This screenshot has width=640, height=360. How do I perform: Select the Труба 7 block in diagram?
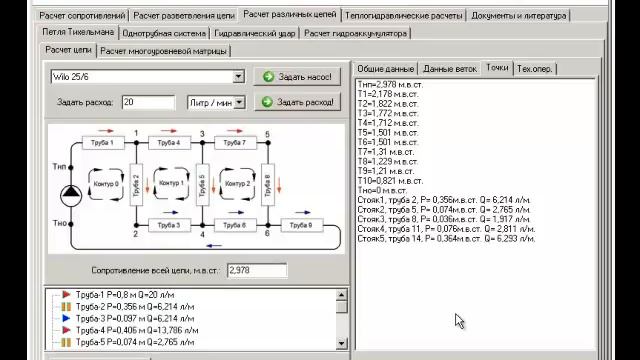[235, 143]
